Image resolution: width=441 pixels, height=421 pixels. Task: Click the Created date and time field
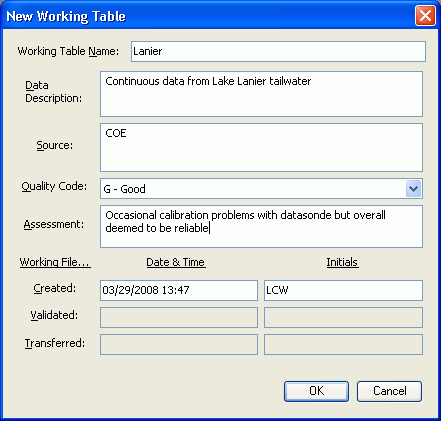coord(179,290)
